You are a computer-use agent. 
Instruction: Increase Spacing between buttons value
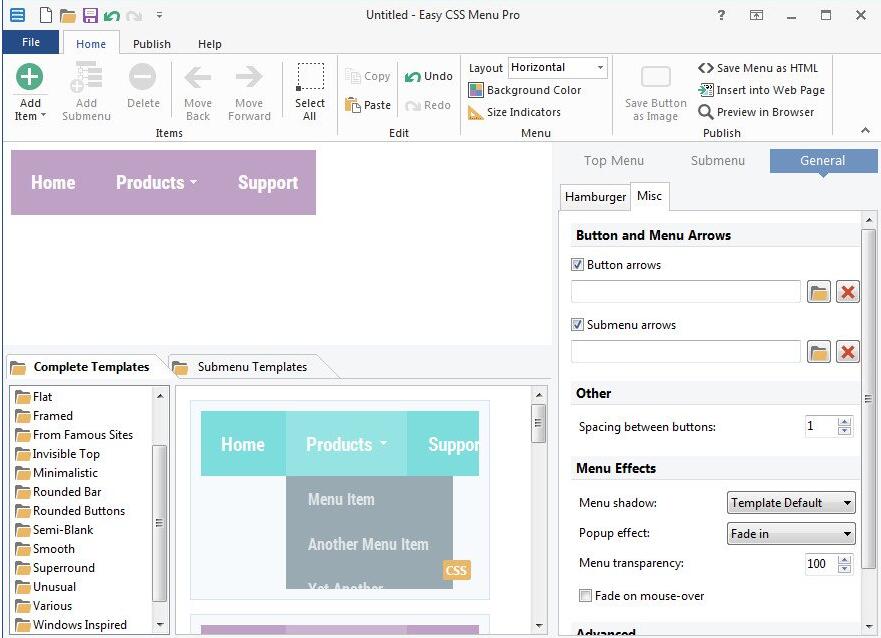(844, 422)
